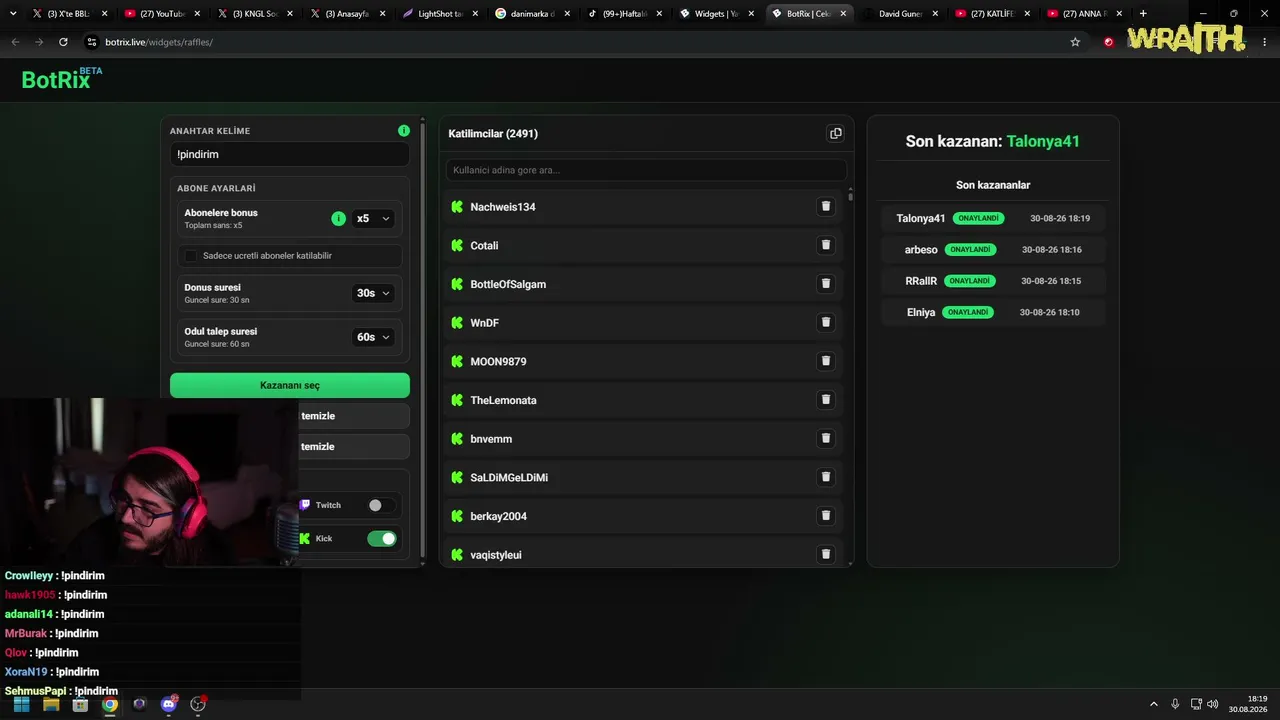Image resolution: width=1280 pixels, height=720 pixels.
Task: Delete participant Nachweis134 using its trash icon
Action: pyautogui.click(x=826, y=206)
